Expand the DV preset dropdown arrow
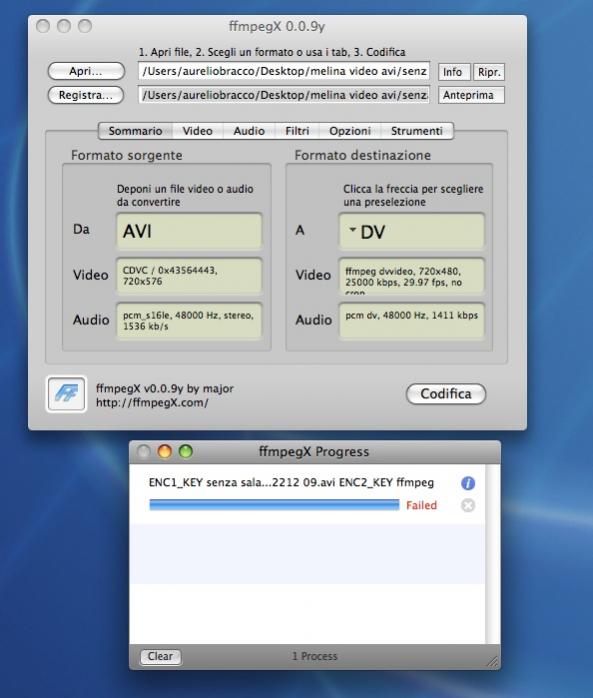 [x=353, y=230]
